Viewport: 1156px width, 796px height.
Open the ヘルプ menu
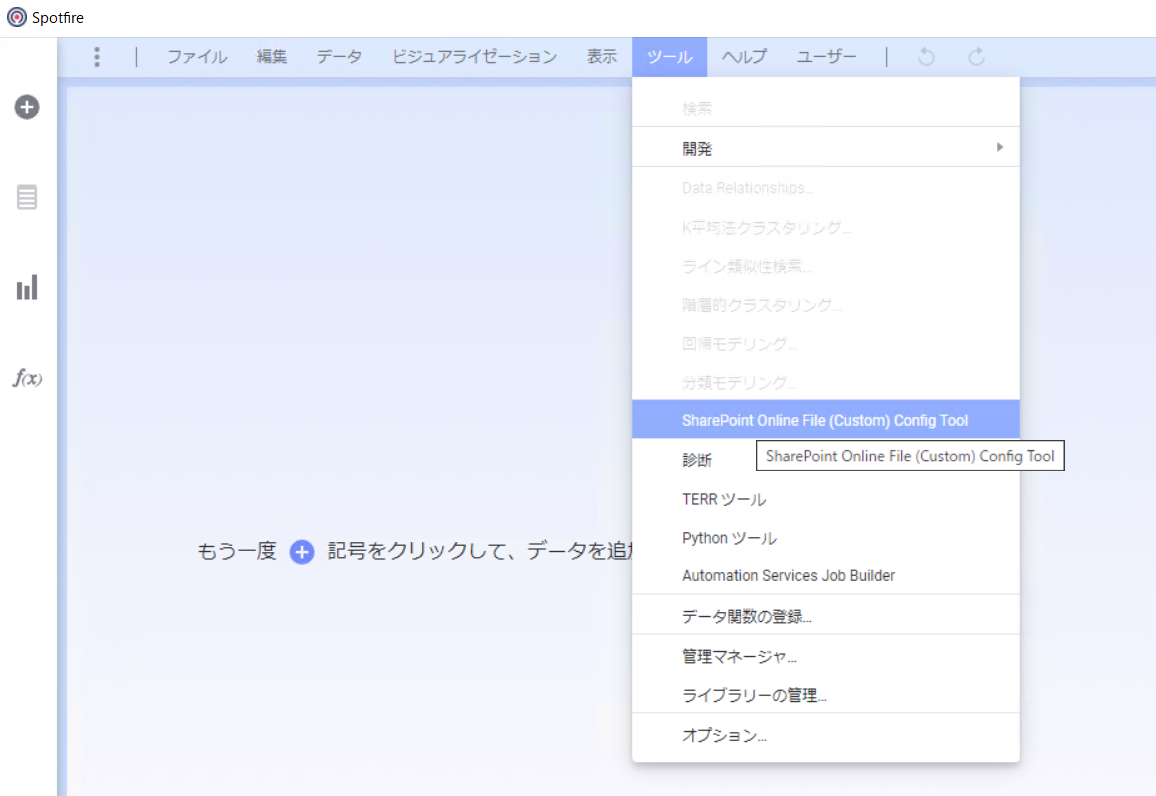coord(744,57)
